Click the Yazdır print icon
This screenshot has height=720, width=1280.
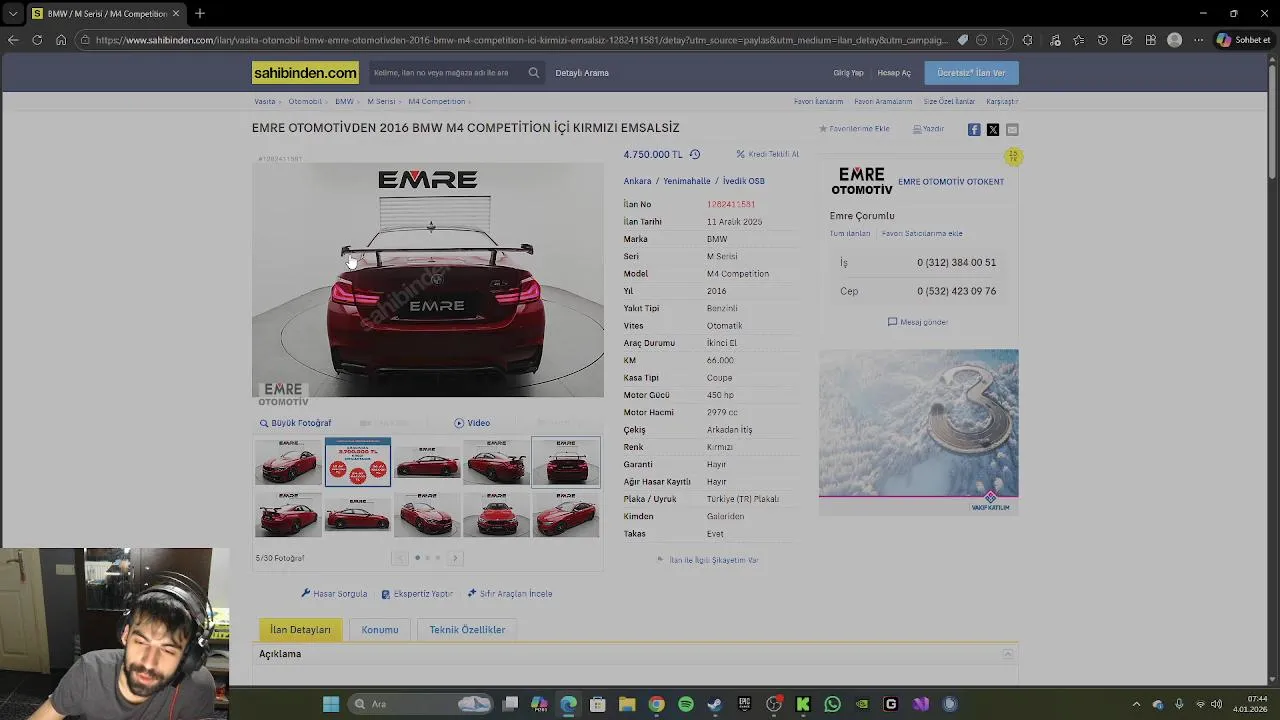[928, 129]
